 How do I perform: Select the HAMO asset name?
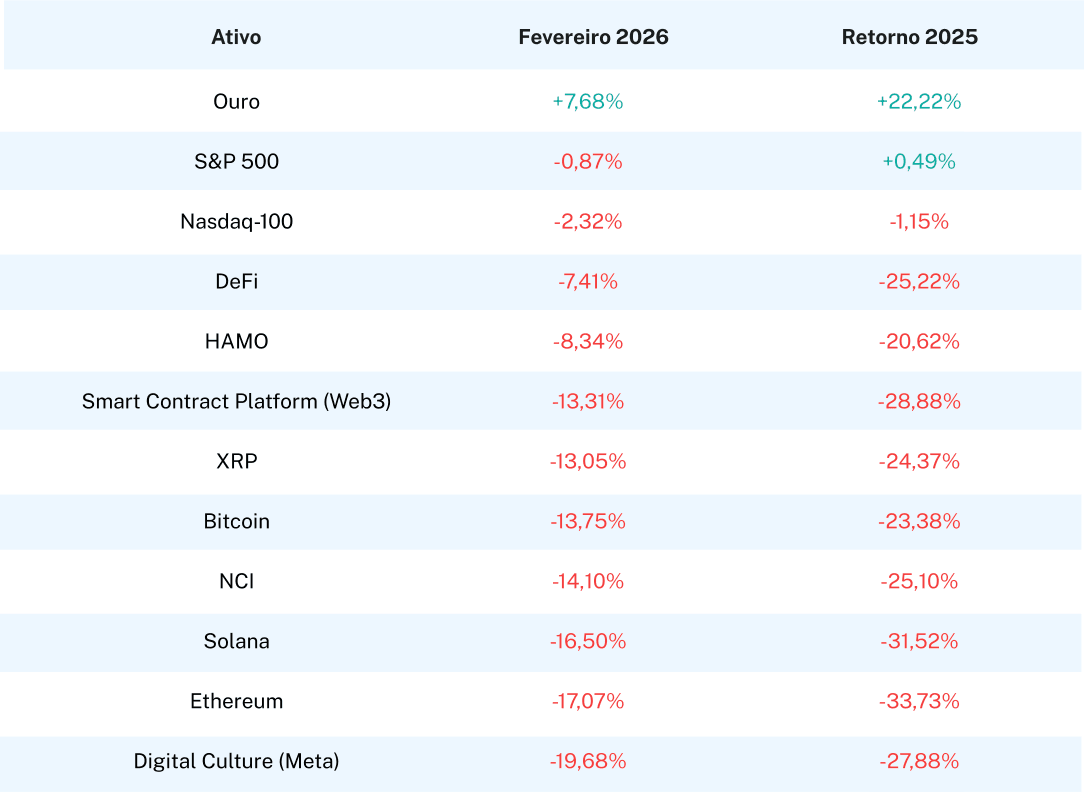[236, 342]
